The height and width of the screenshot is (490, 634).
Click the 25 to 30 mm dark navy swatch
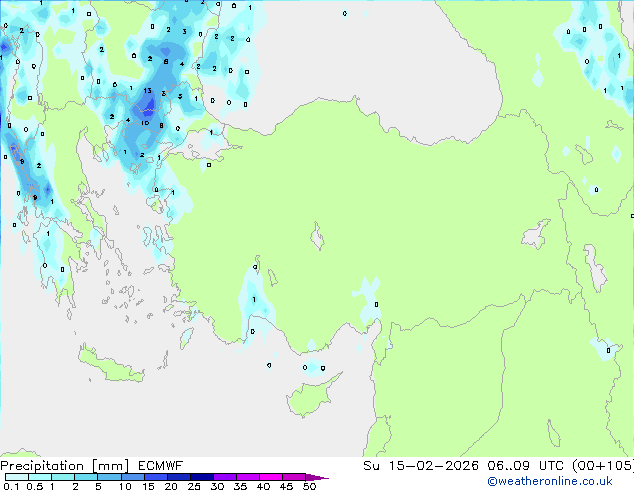pos(201,477)
